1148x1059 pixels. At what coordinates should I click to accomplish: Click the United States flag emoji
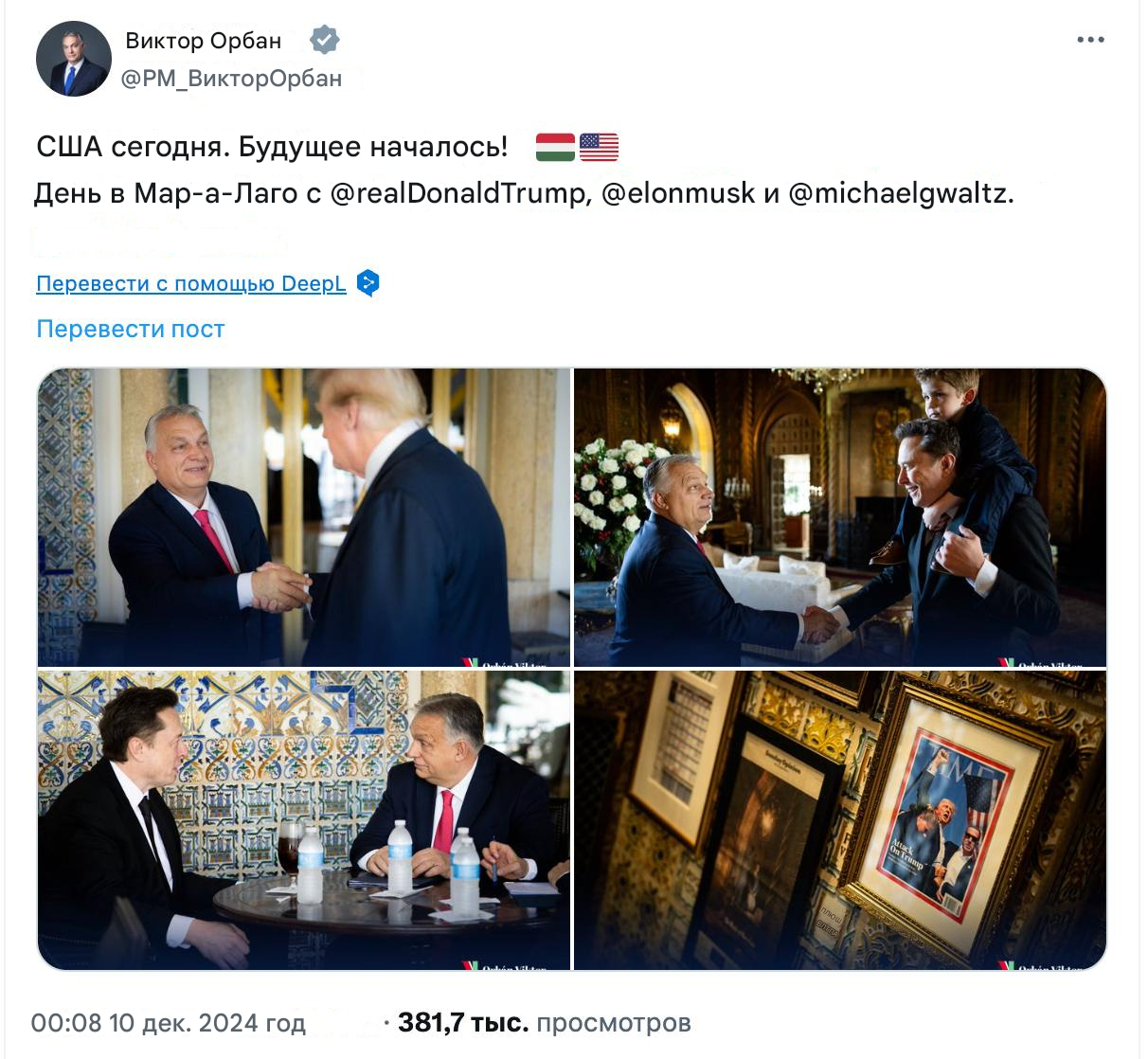click(599, 147)
